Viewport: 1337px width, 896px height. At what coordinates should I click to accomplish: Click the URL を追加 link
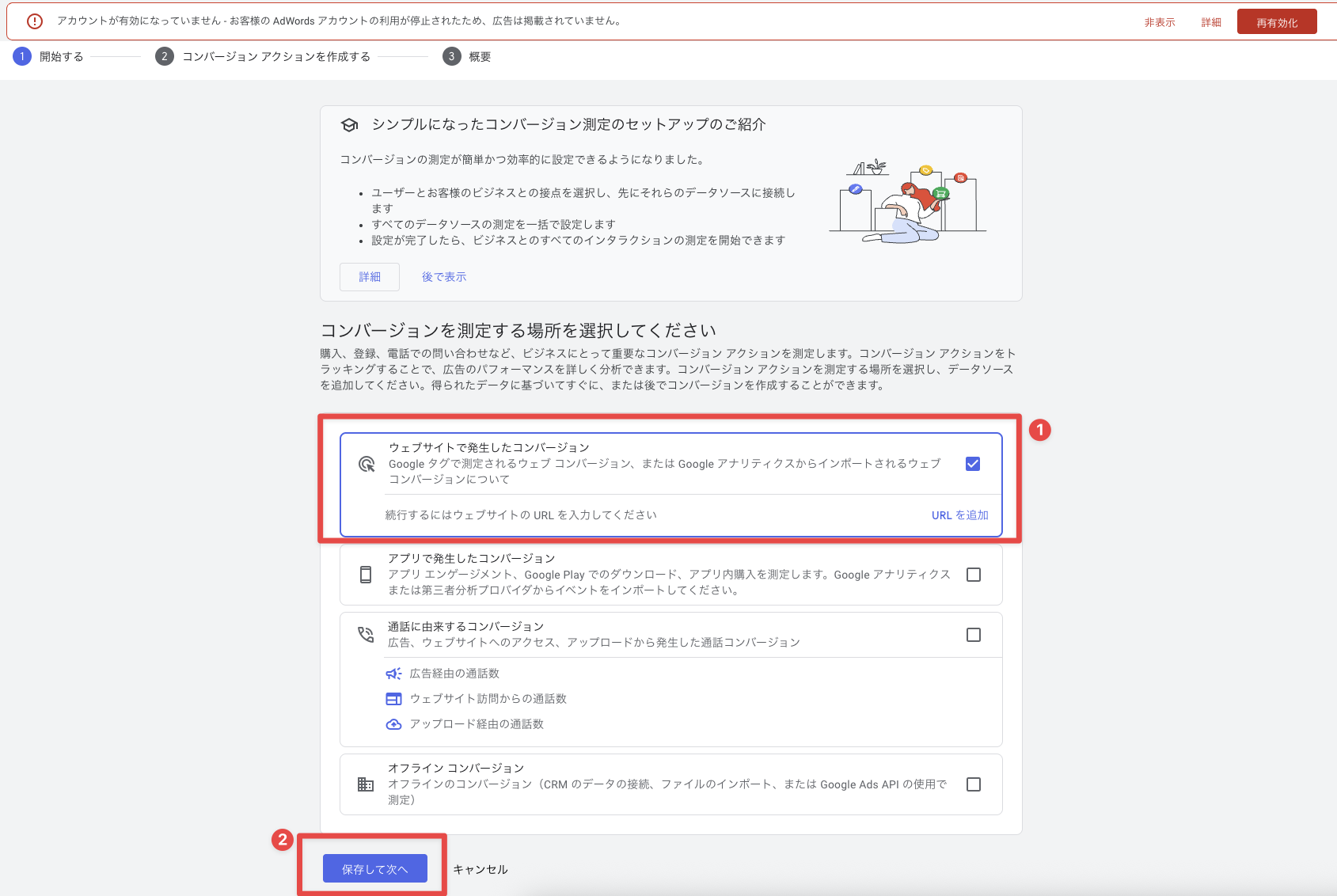click(959, 515)
